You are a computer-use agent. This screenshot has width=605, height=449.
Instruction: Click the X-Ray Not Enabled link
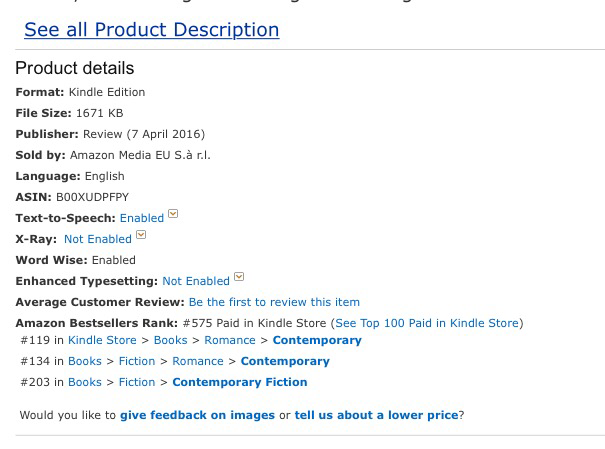tap(98, 239)
